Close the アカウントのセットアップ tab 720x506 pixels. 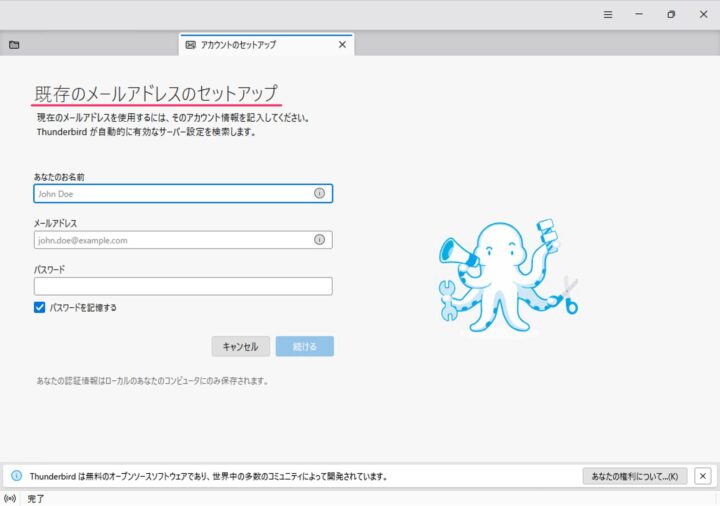pos(342,45)
